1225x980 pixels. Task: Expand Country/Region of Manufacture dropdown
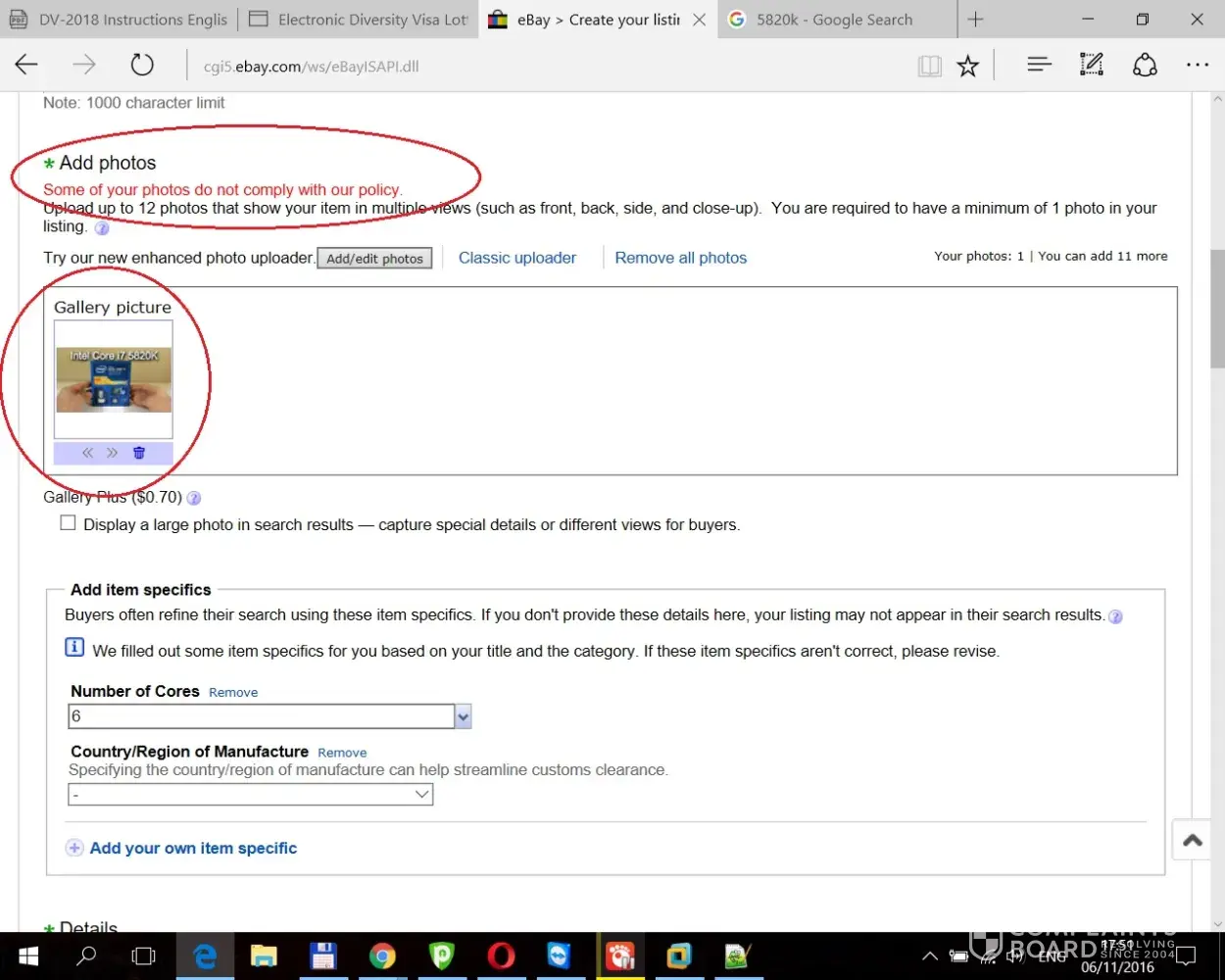(422, 795)
